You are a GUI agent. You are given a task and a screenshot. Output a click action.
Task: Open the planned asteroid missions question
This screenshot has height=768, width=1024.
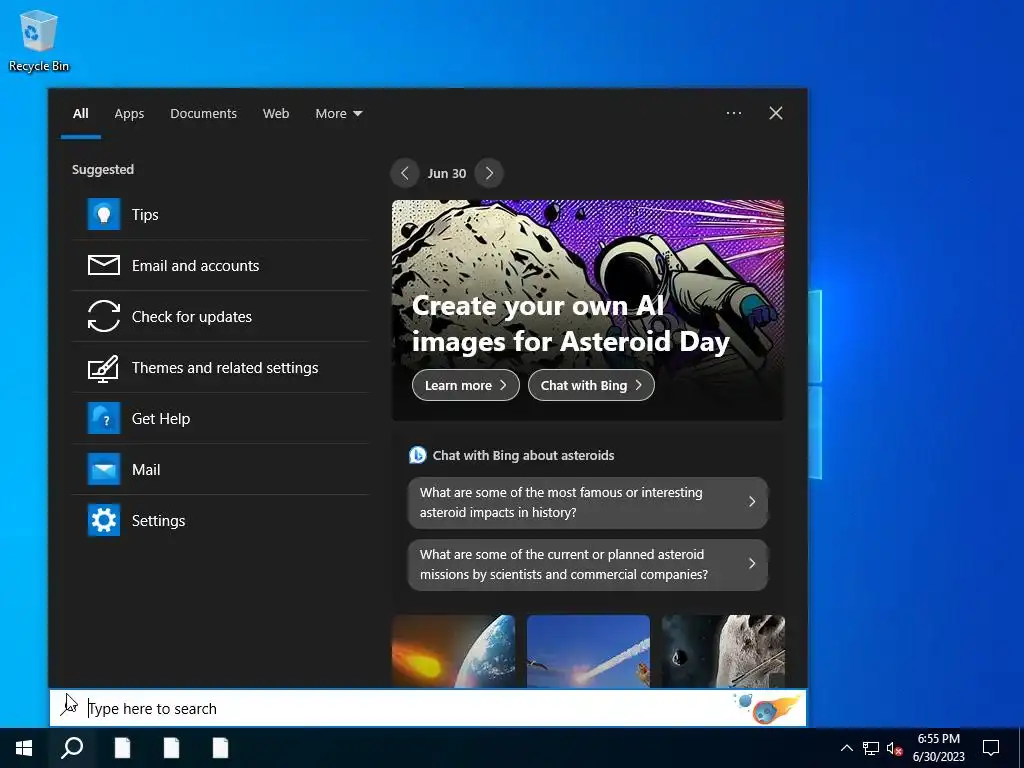tap(588, 564)
